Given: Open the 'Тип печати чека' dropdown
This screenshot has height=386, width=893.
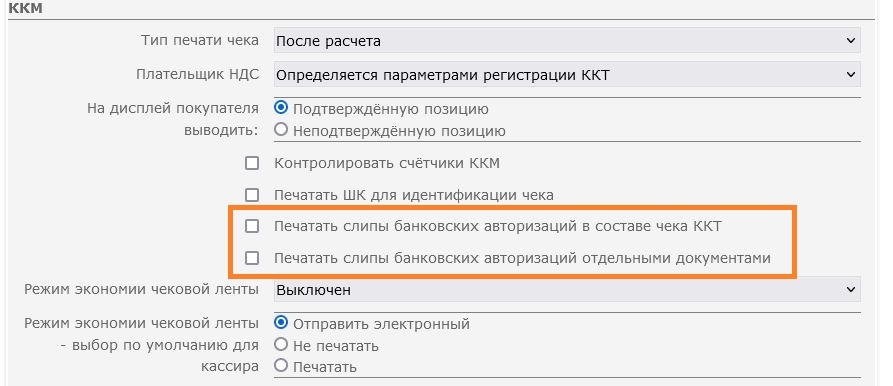Looking at the screenshot, I should 567,41.
